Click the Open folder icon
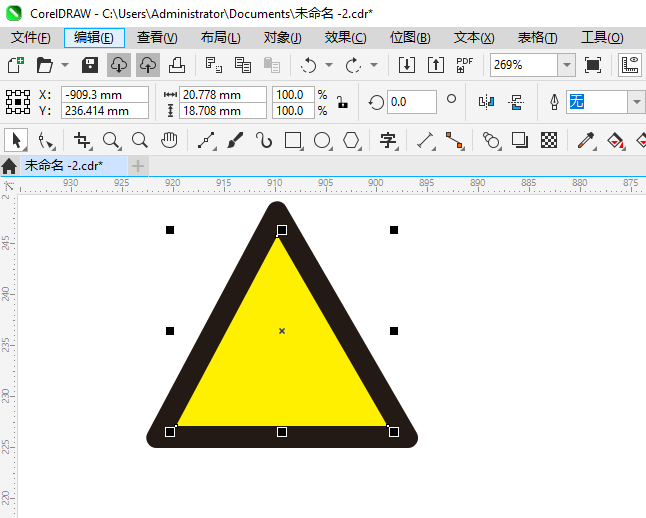646x518 pixels. (x=44, y=65)
